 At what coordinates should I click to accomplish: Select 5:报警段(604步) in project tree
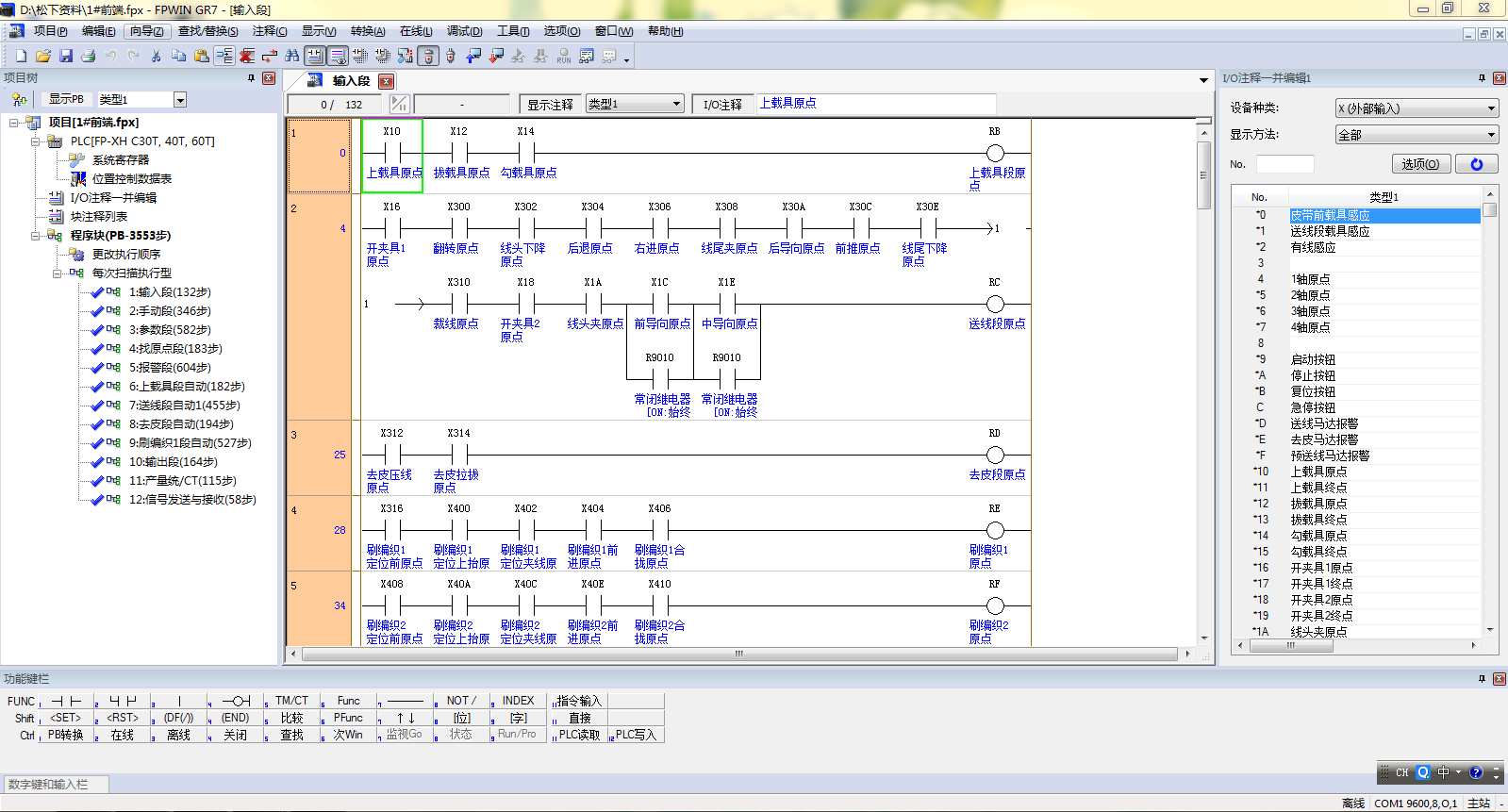click(170, 368)
